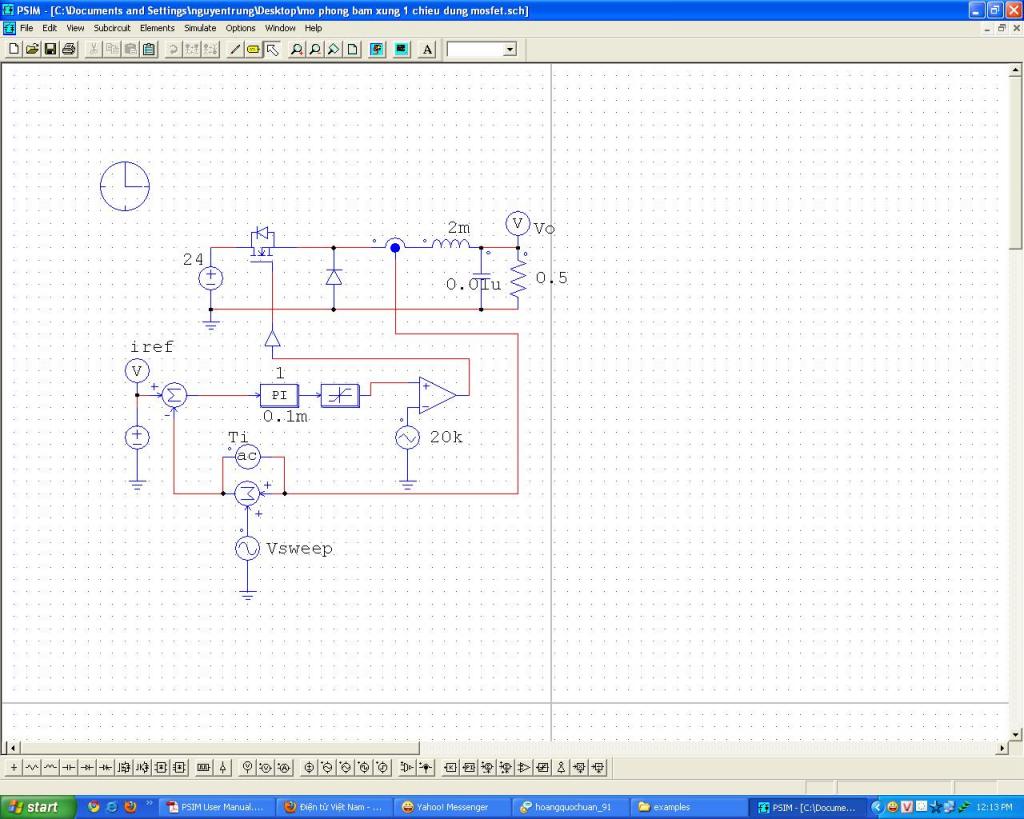The image size is (1024, 819).
Task: Select the PI controller block in schematic
Action: [279, 395]
